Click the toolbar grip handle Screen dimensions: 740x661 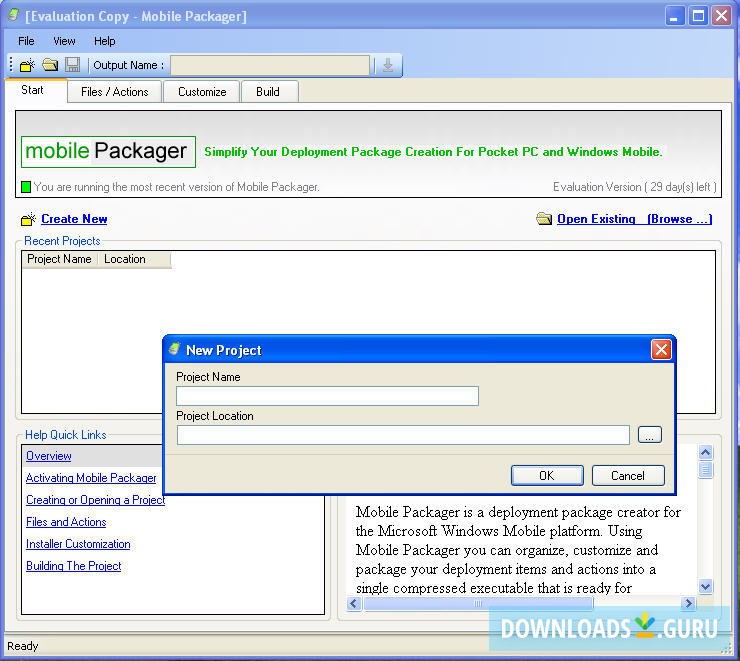click(x=11, y=65)
